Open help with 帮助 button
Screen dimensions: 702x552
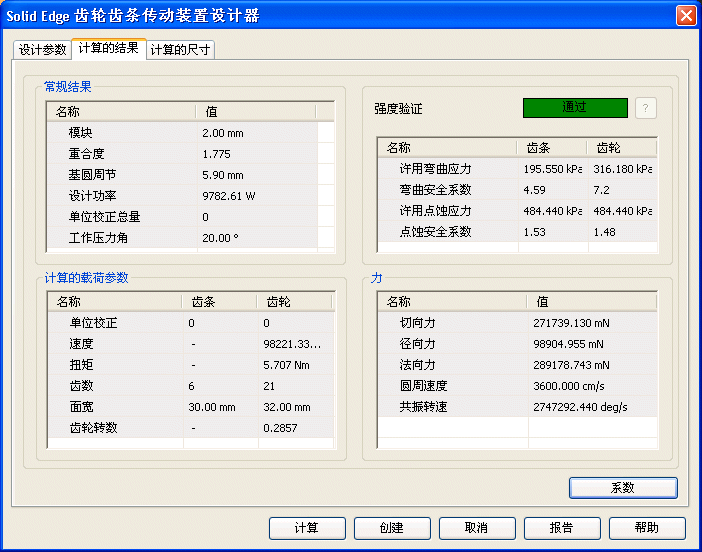tap(647, 528)
